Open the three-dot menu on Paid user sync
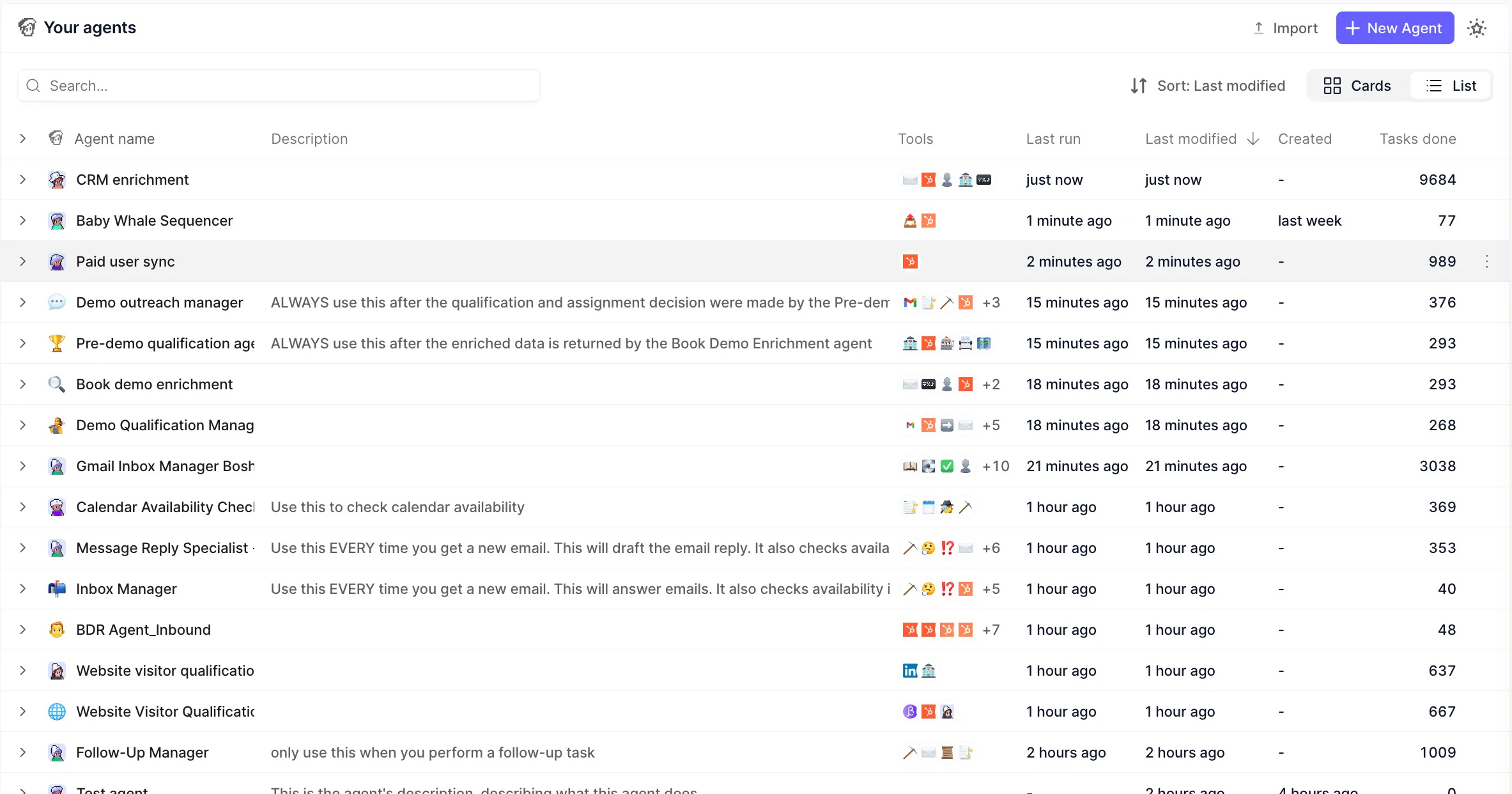 (1486, 261)
